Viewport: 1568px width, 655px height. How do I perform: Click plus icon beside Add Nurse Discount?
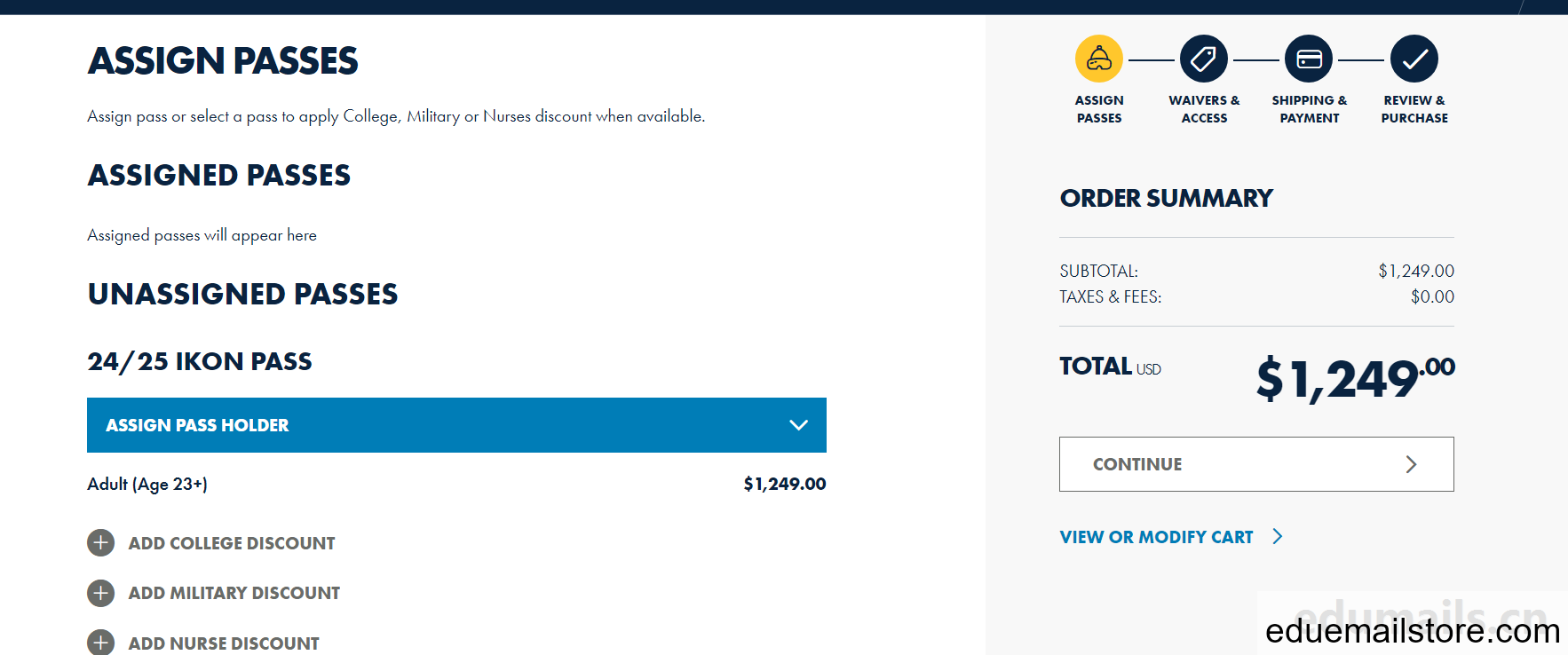[x=101, y=643]
